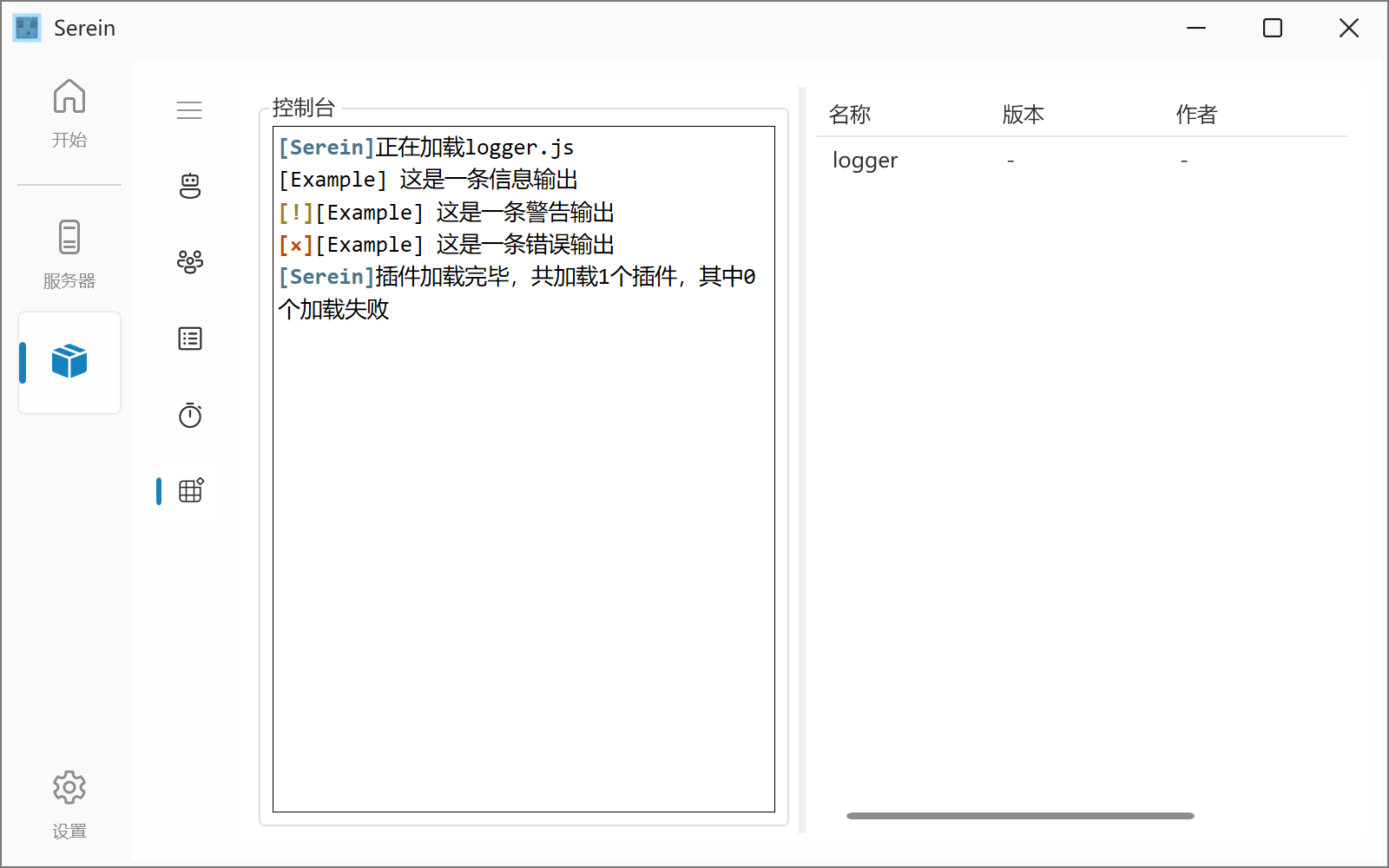Open the 服务器 server section
Screen dimensions: 1389x868
point(69,254)
